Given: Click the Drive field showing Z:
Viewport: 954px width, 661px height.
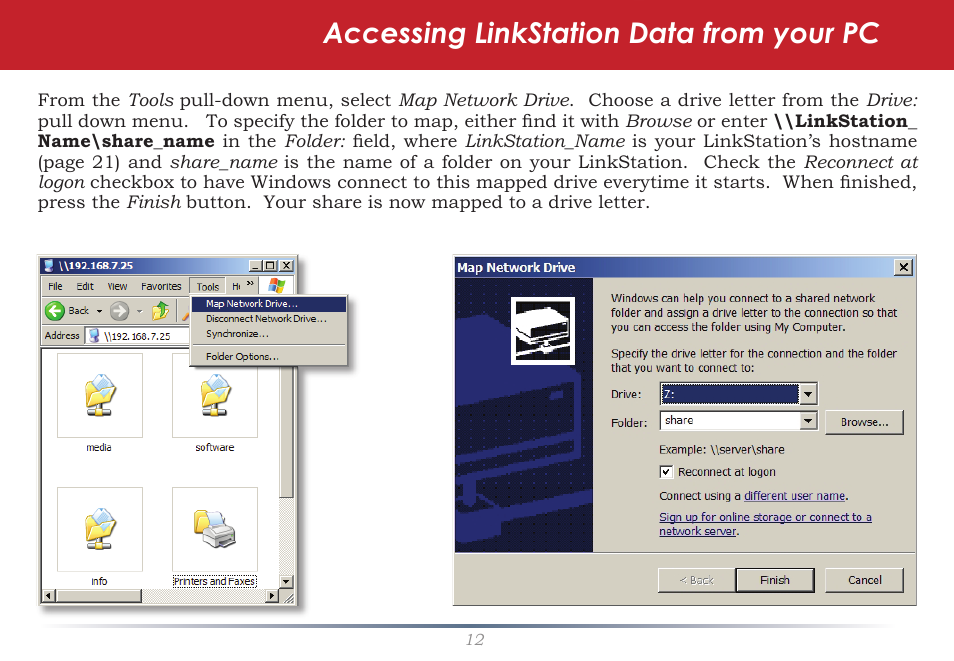Looking at the screenshot, I should point(730,394).
